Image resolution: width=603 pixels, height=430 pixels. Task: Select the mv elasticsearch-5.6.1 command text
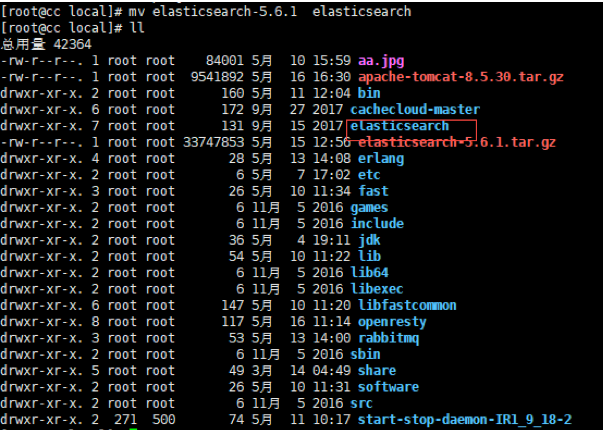pos(213,12)
